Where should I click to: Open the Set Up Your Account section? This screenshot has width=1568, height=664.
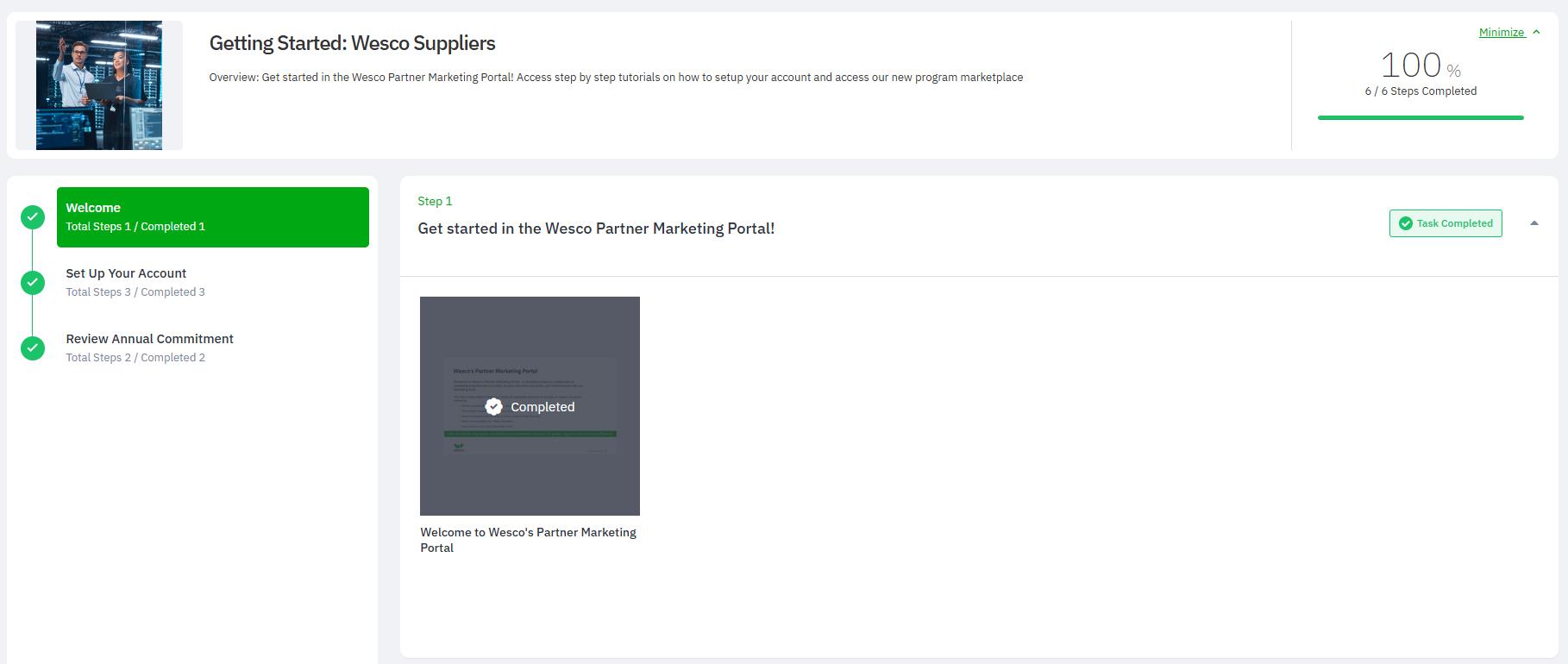(126, 273)
